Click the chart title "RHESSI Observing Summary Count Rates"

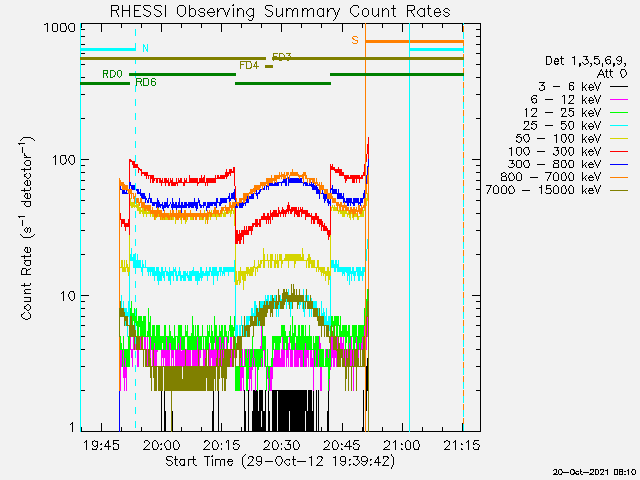click(280, 11)
